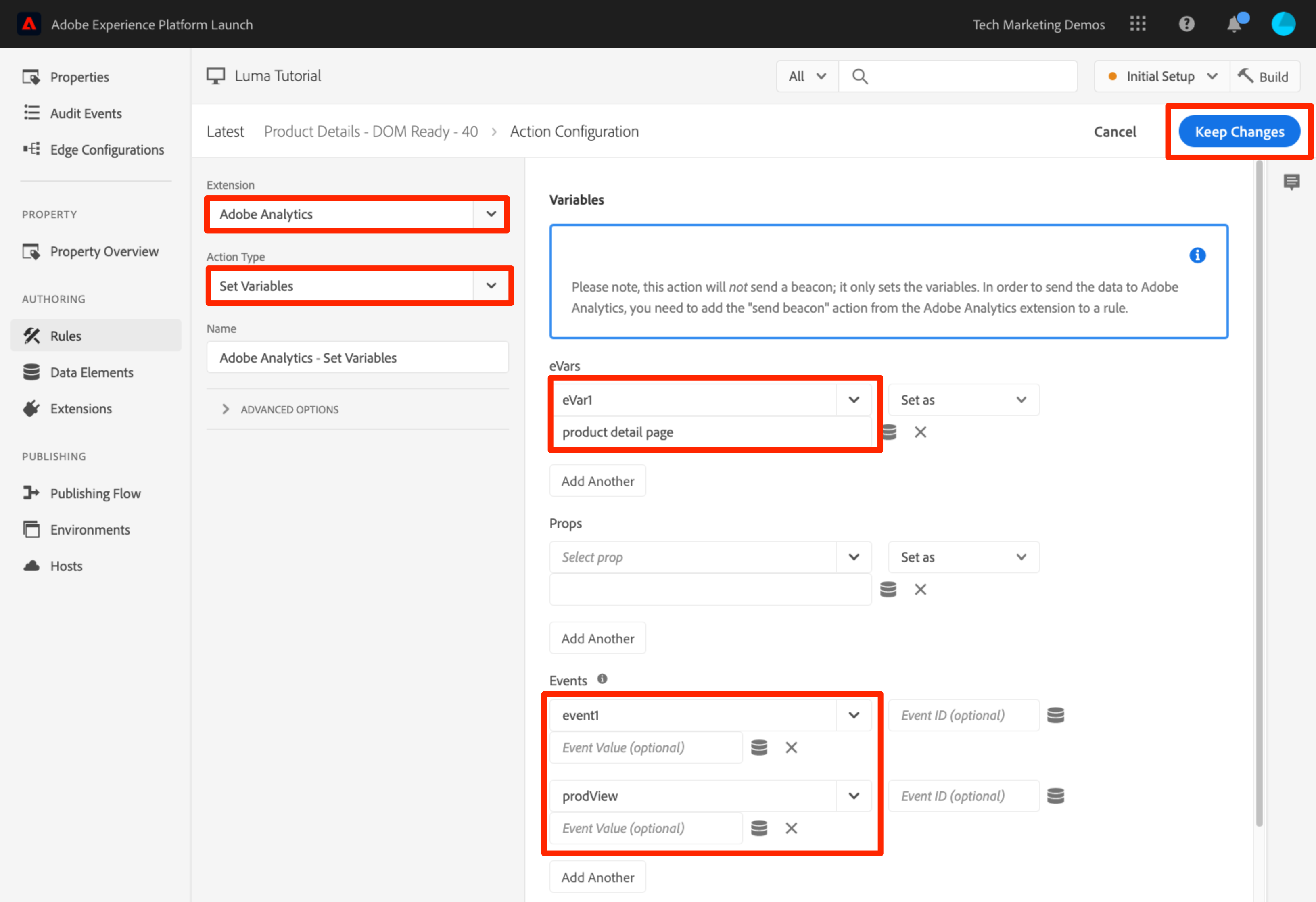
Task: Open the app switcher grid icon
Action: [1138, 24]
